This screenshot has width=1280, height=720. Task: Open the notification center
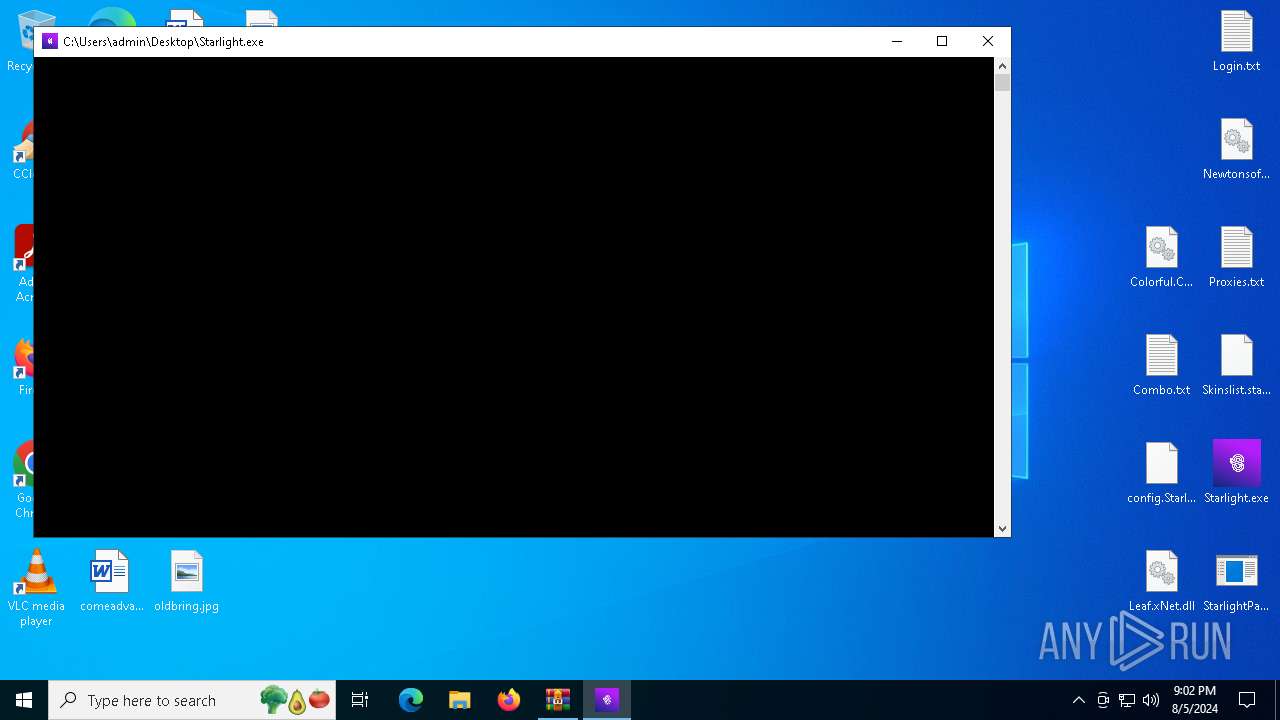pos(1247,700)
